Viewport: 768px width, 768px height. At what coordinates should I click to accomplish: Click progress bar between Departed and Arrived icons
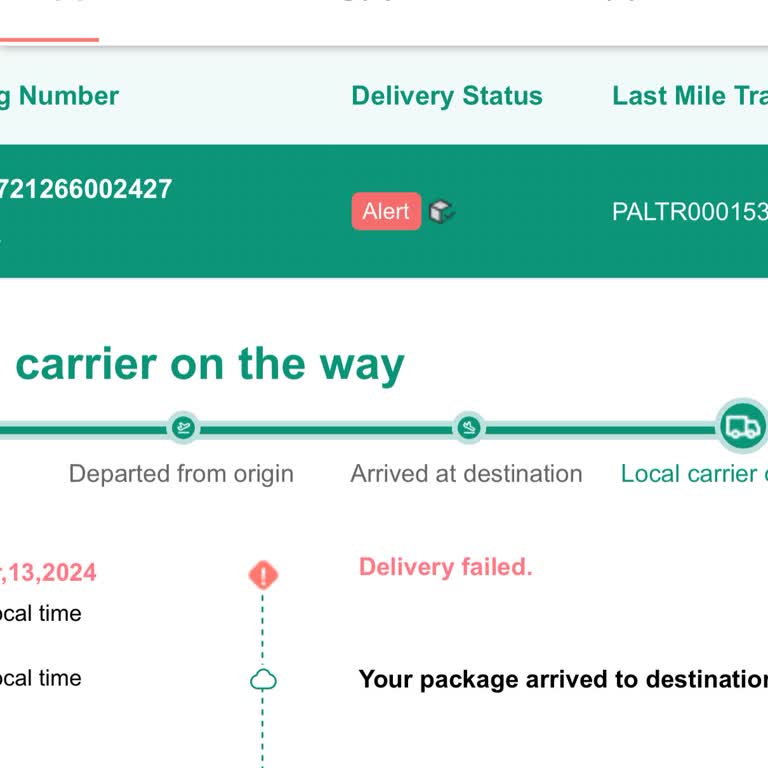[325, 429]
